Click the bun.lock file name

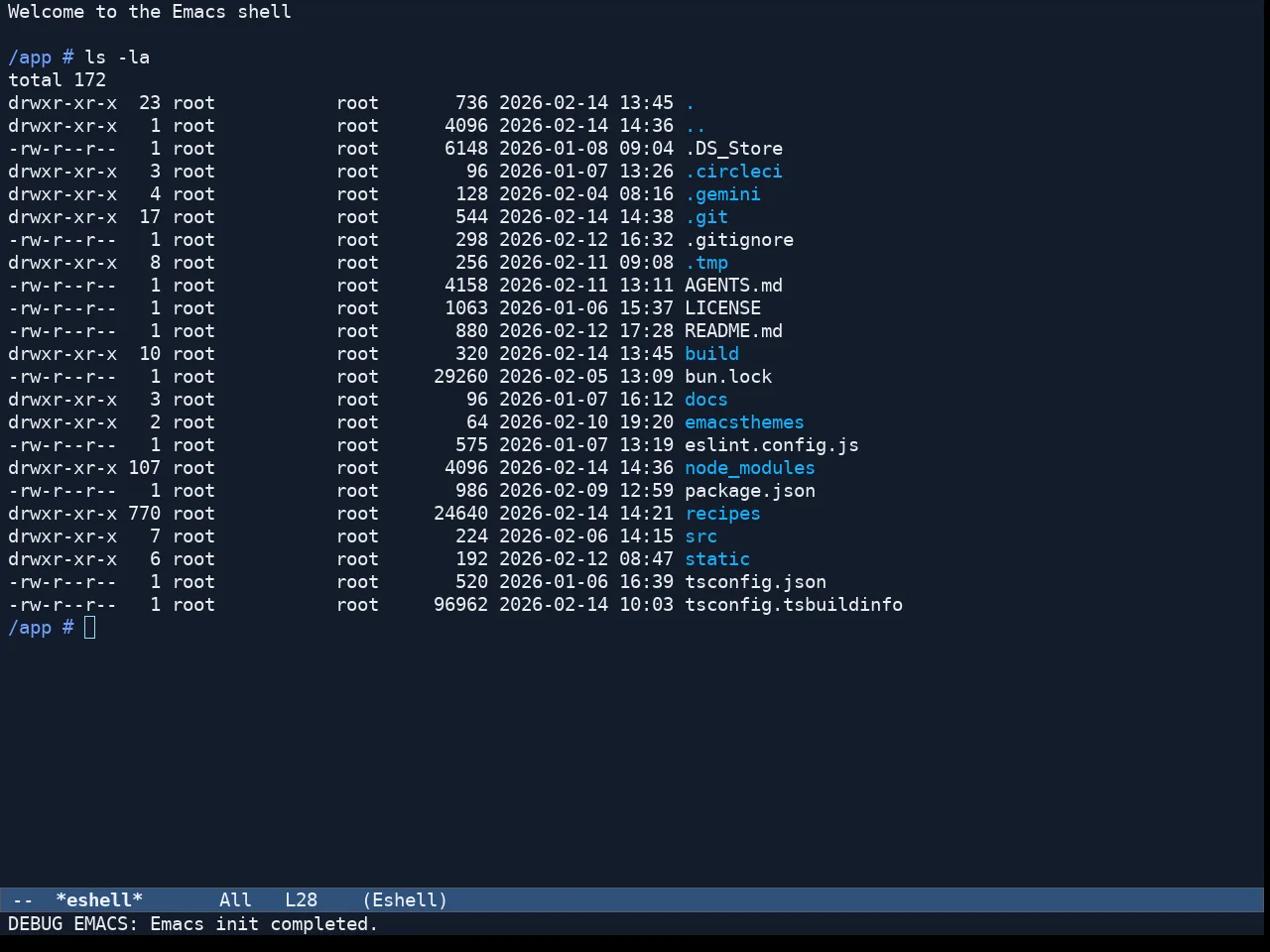[728, 377]
